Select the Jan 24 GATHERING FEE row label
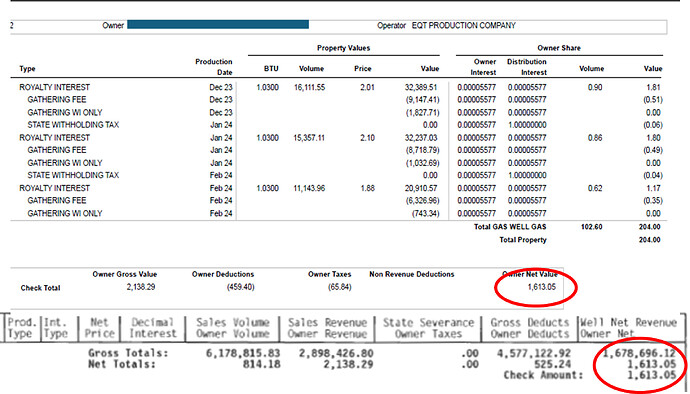690x394 pixels. [x=57, y=150]
